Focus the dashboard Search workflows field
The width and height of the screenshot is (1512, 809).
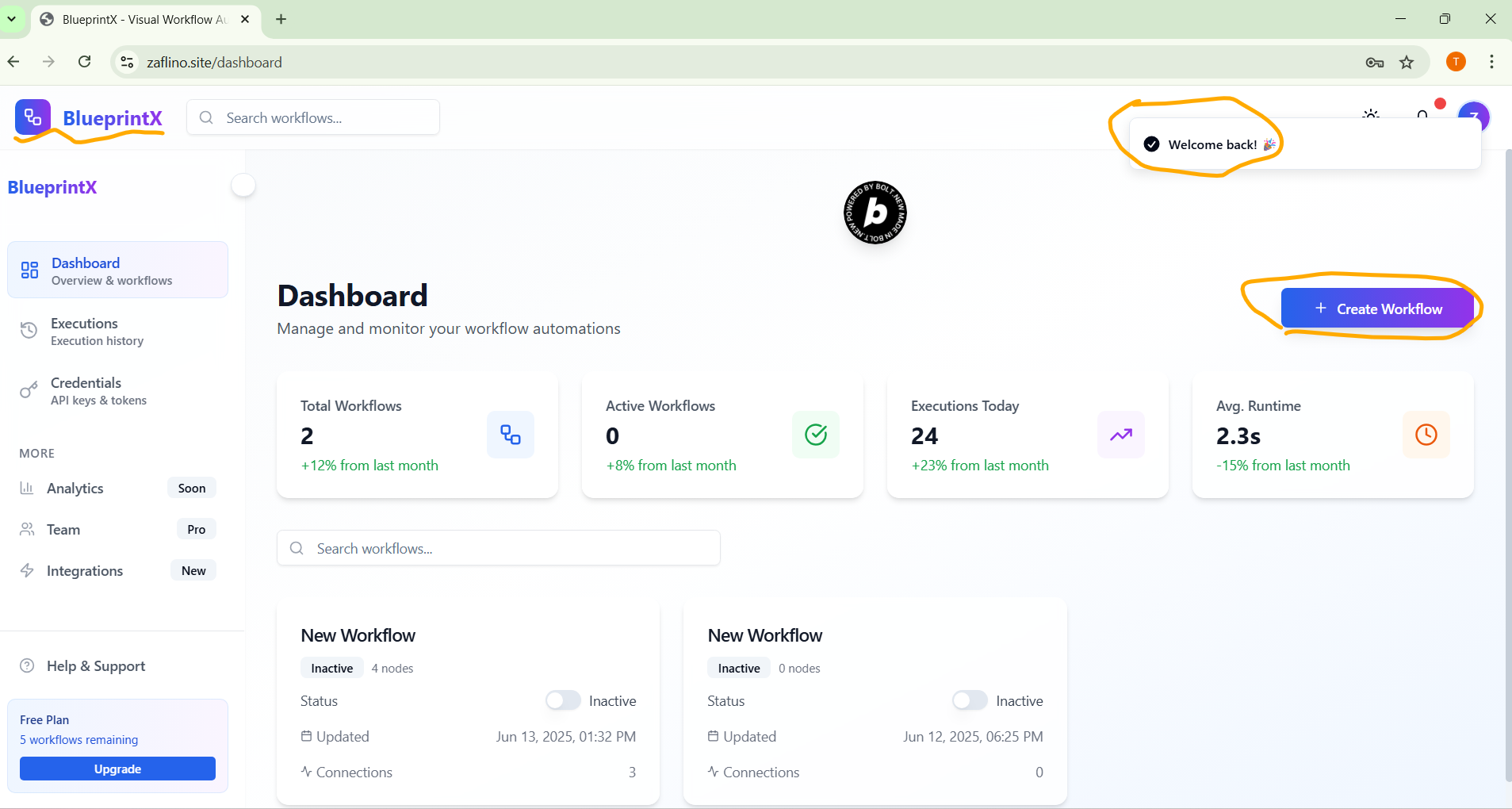pos(499,548)
